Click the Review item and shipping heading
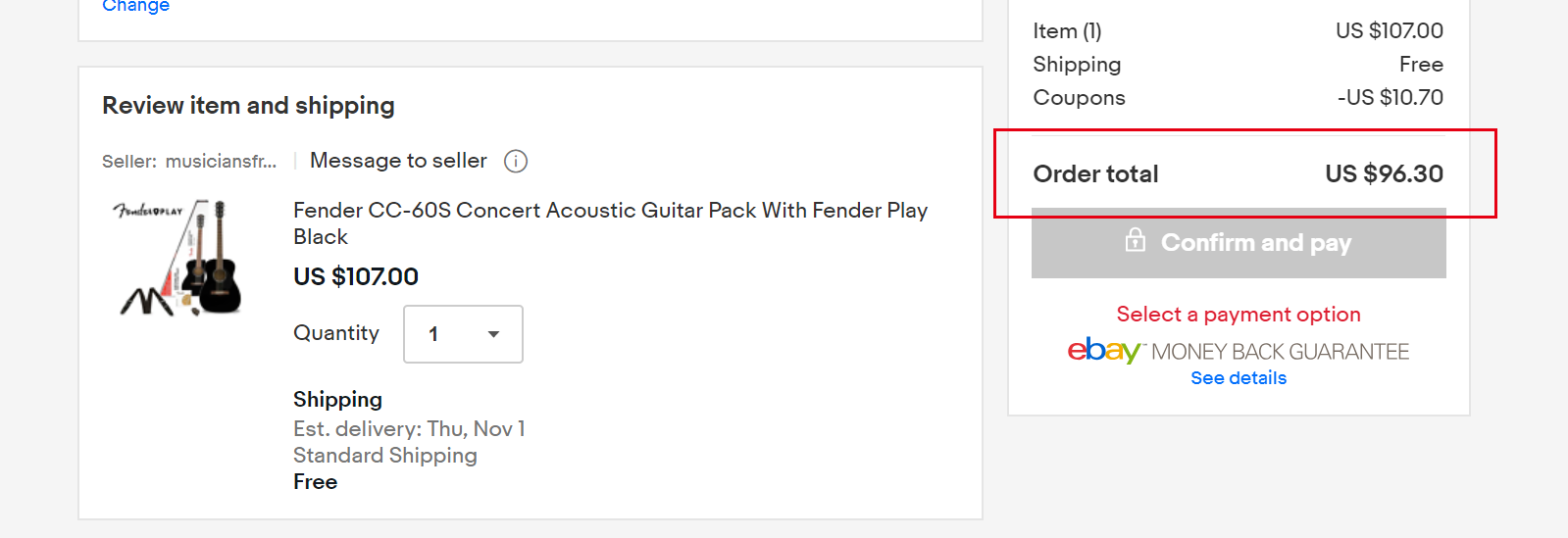 248,106
